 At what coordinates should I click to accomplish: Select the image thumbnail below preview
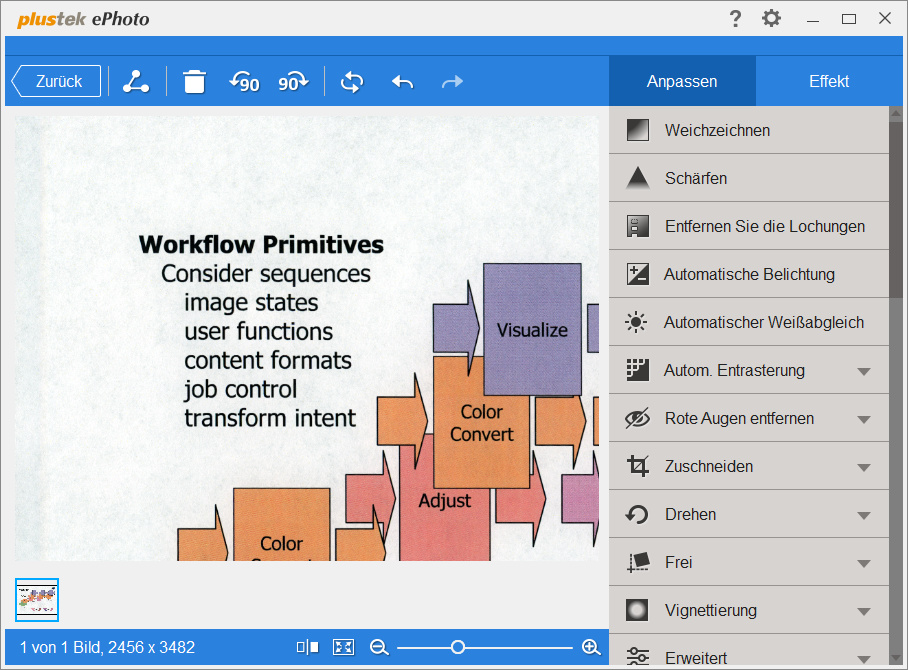tap(37, 599)
